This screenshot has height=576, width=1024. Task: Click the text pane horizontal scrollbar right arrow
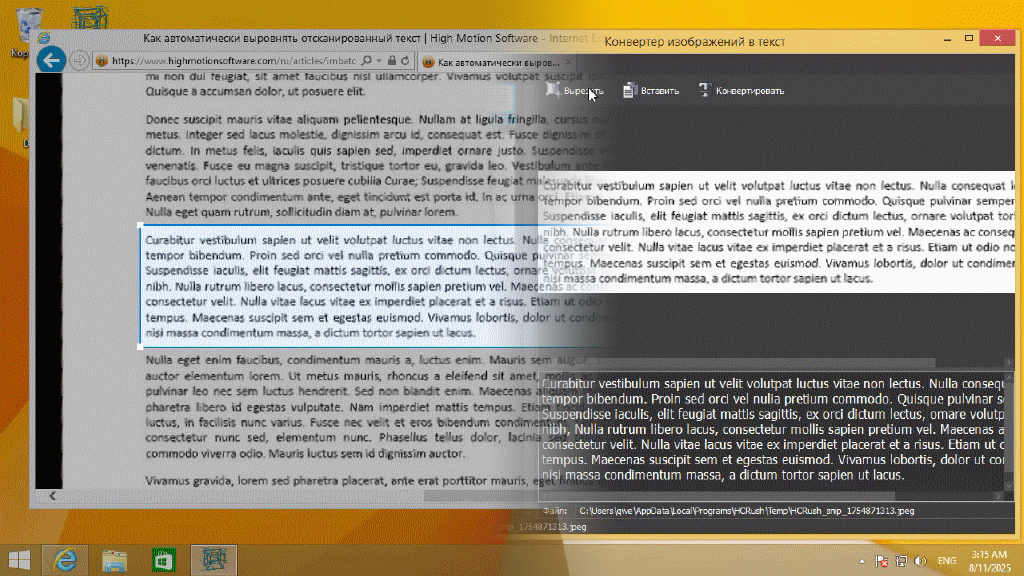coord(999,496)
